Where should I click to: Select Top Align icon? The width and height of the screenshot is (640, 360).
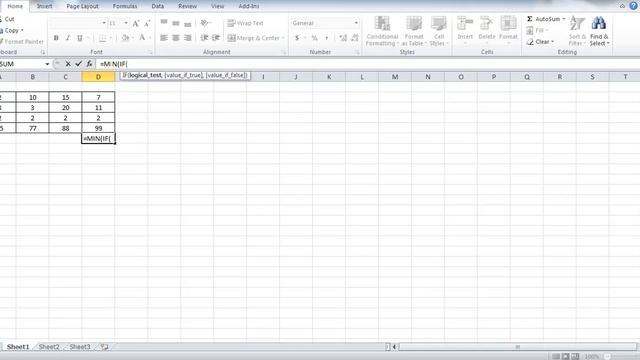(x=164, y=23)
